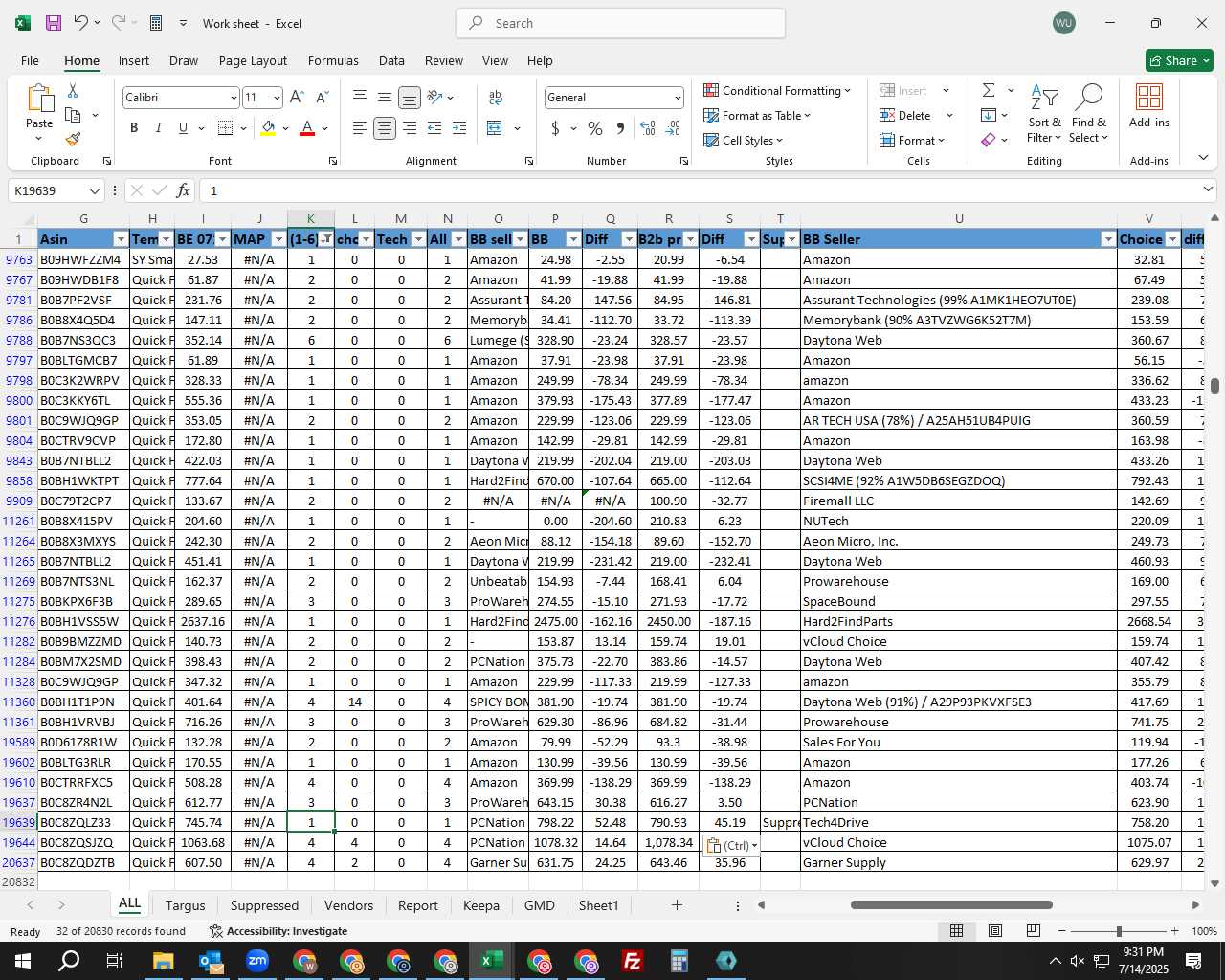This screenshot has width=1225, height=980.
Task: Click the Share button
Action: pyautogui.click(x=1179, y=60)
